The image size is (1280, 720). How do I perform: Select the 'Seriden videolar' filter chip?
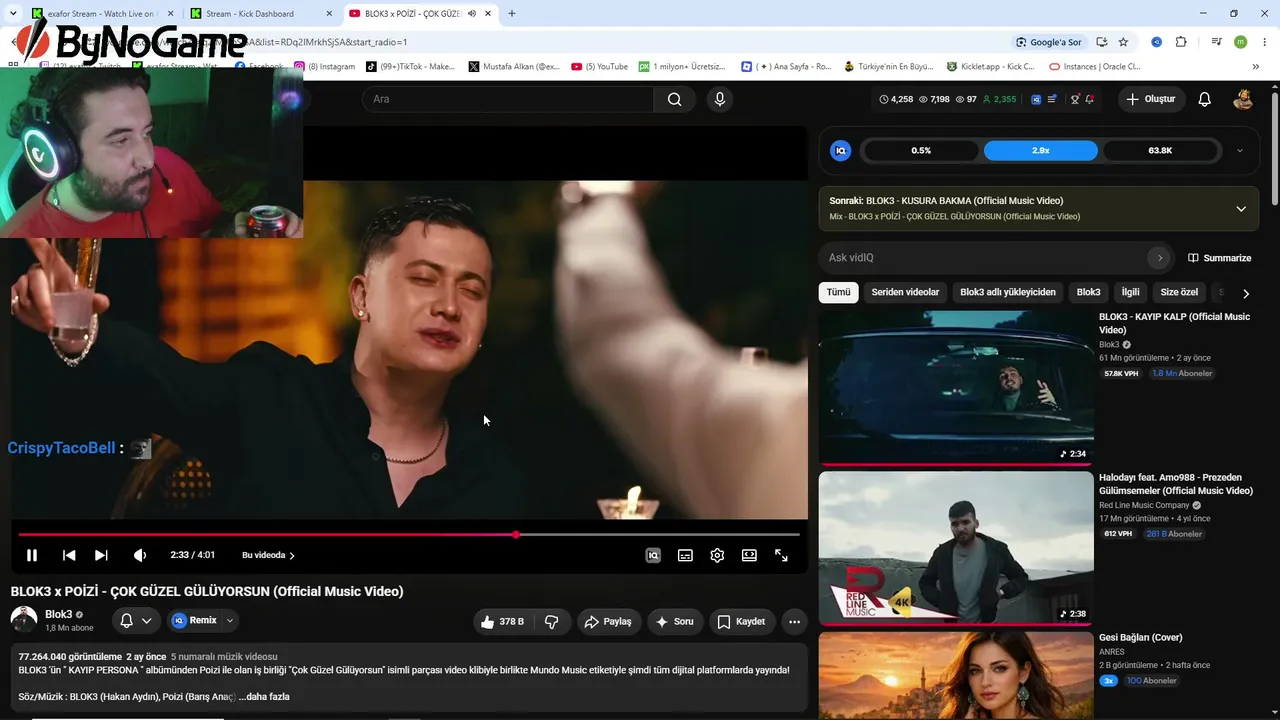tap(905, 292)
